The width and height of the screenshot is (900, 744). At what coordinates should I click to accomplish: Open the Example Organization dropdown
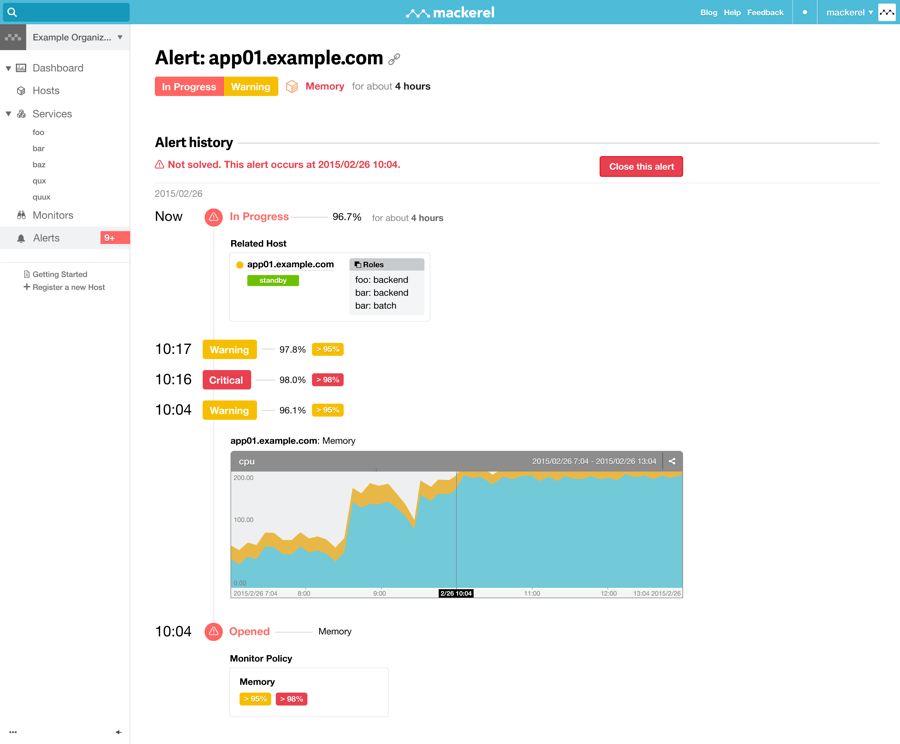(x=120, y=38)
